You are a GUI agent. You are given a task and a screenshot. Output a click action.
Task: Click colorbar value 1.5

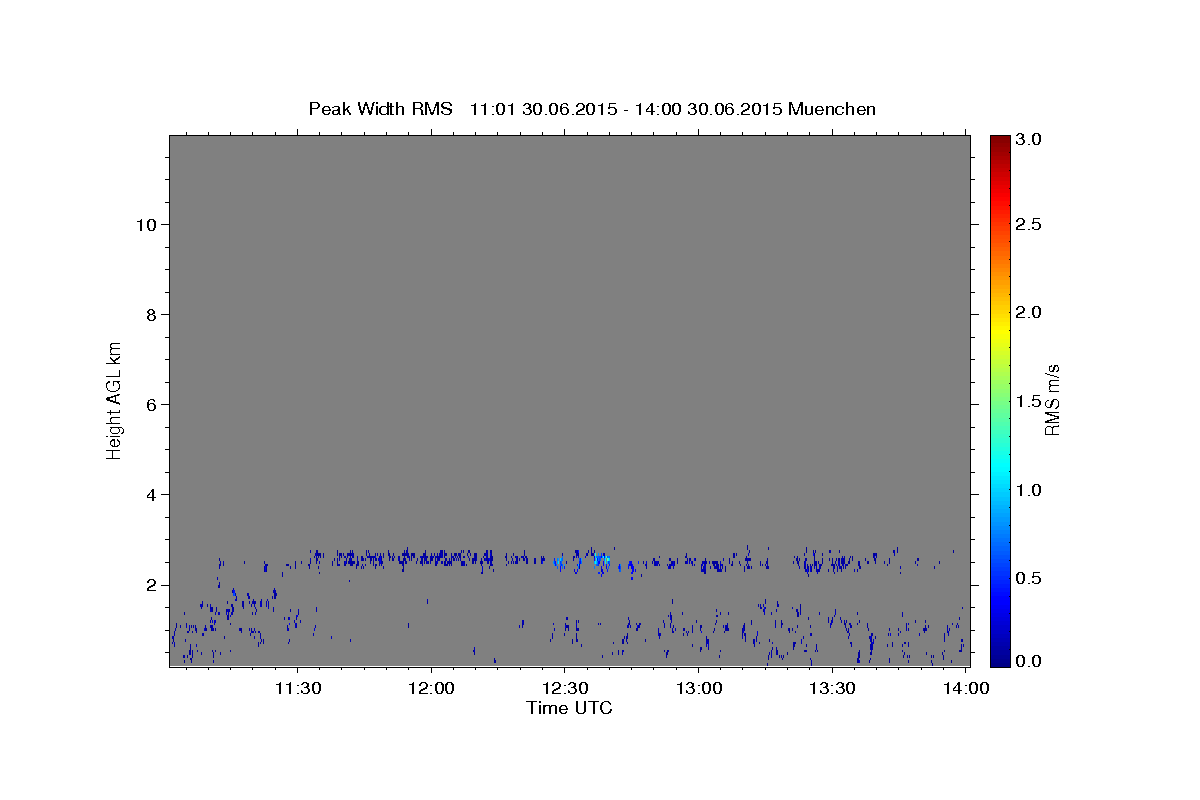[x=1030, y=401]
